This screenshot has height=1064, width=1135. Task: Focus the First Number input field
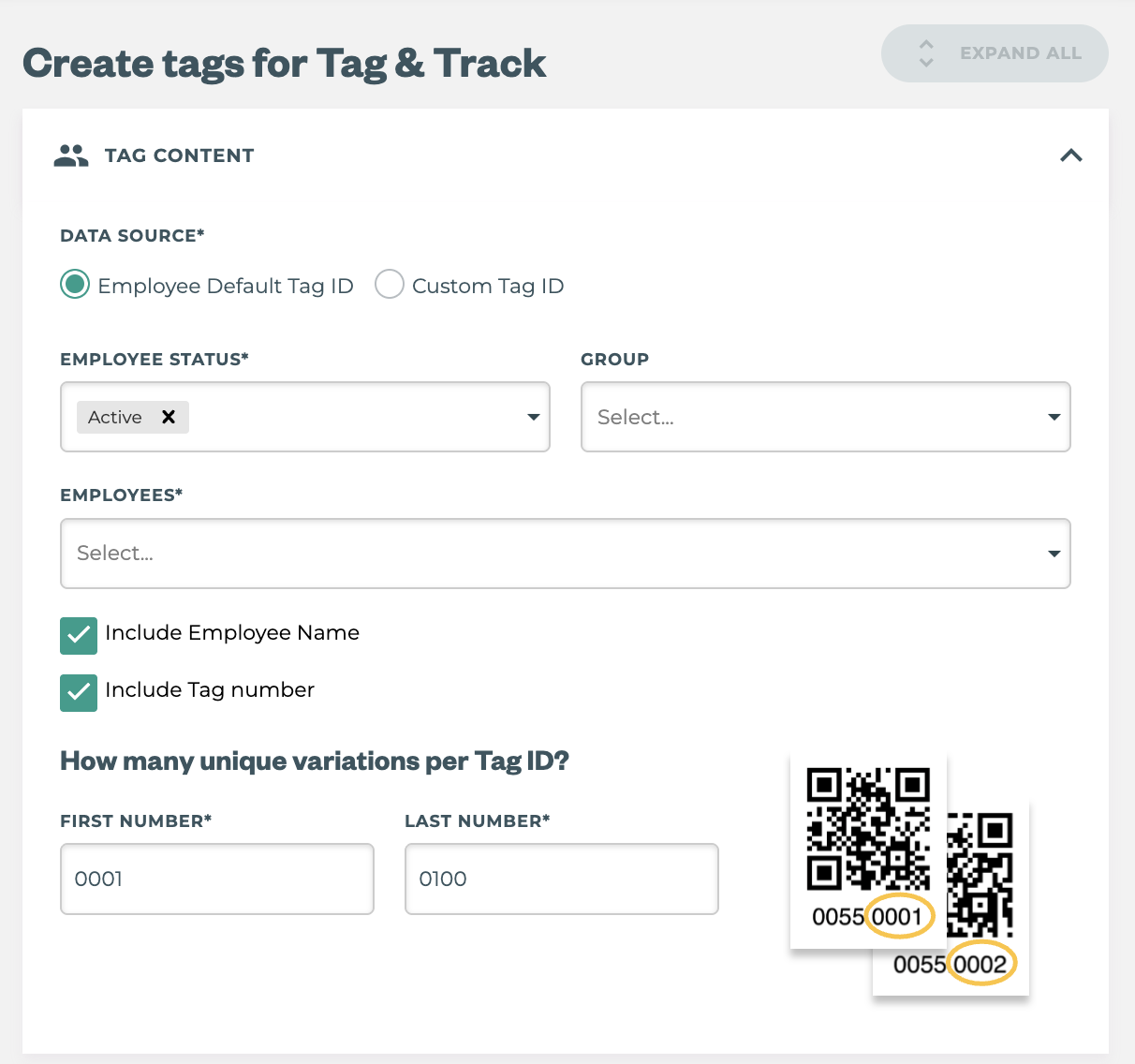click(x=217, y=879)
